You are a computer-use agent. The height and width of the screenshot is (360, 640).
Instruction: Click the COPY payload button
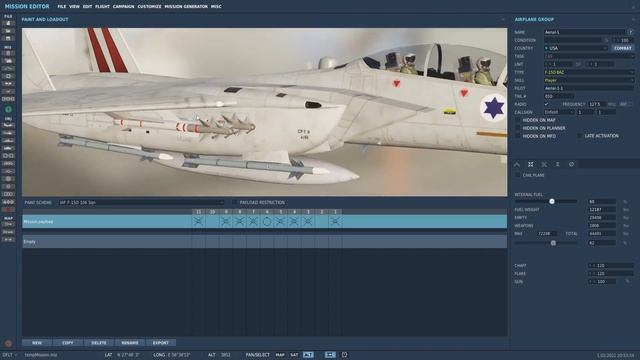pyautogui.click(x=68, y=343)
